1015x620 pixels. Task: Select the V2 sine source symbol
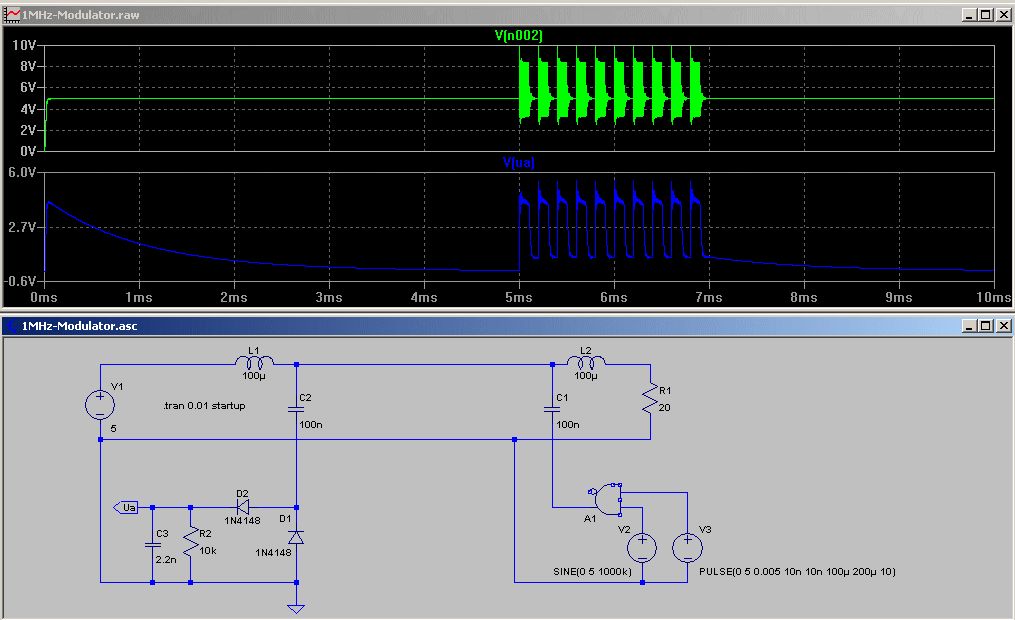coord(640,547)
